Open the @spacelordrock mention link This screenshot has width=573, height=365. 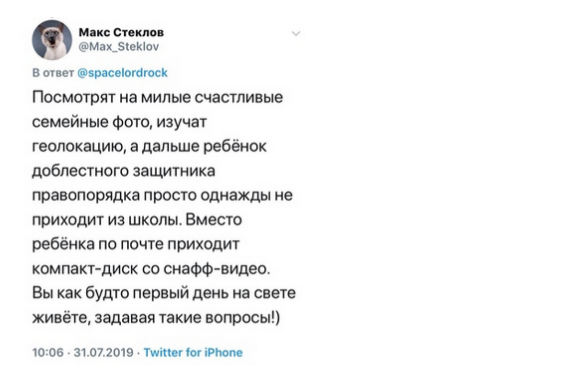(123, 73)
